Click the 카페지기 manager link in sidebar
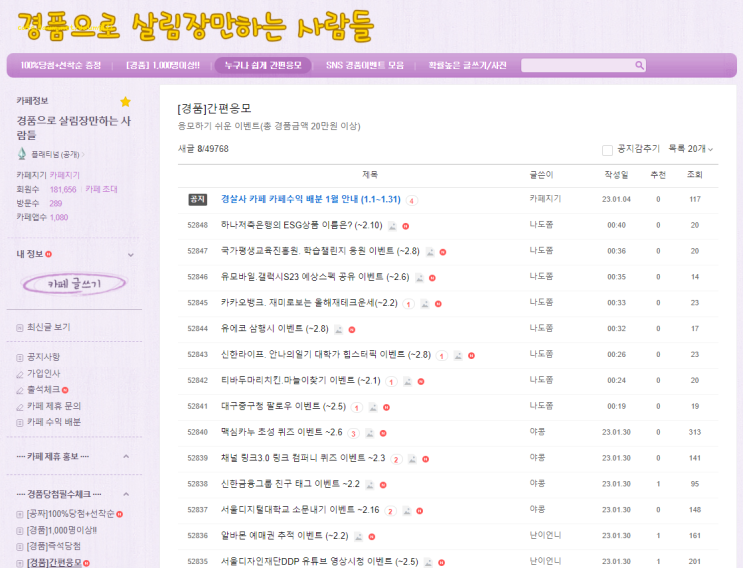The height and width of the screenshot is (568, 743). click(x=65, y=175)
